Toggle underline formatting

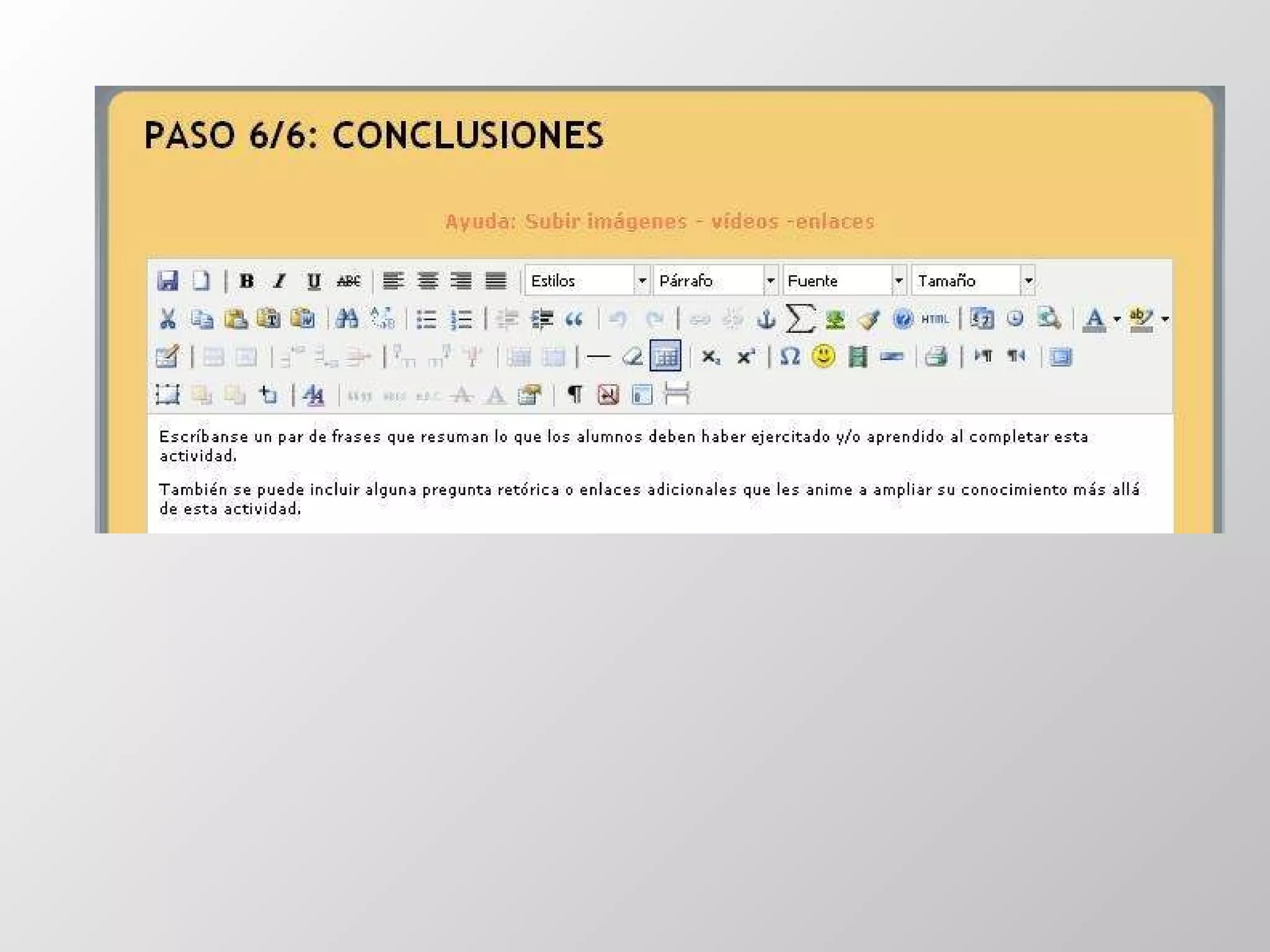click(x=314, y=281)
